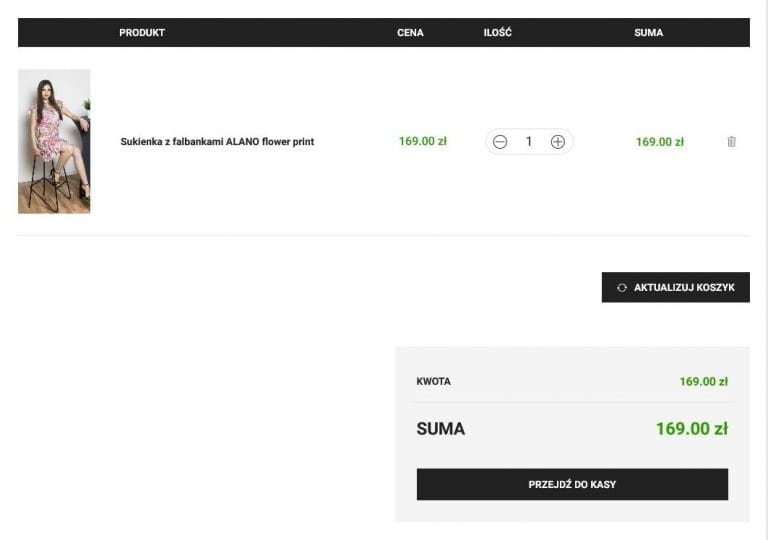Click the minus icon to decrease quantity
Image resolution: width=768 pixels, height=540 pixels.
500,142
